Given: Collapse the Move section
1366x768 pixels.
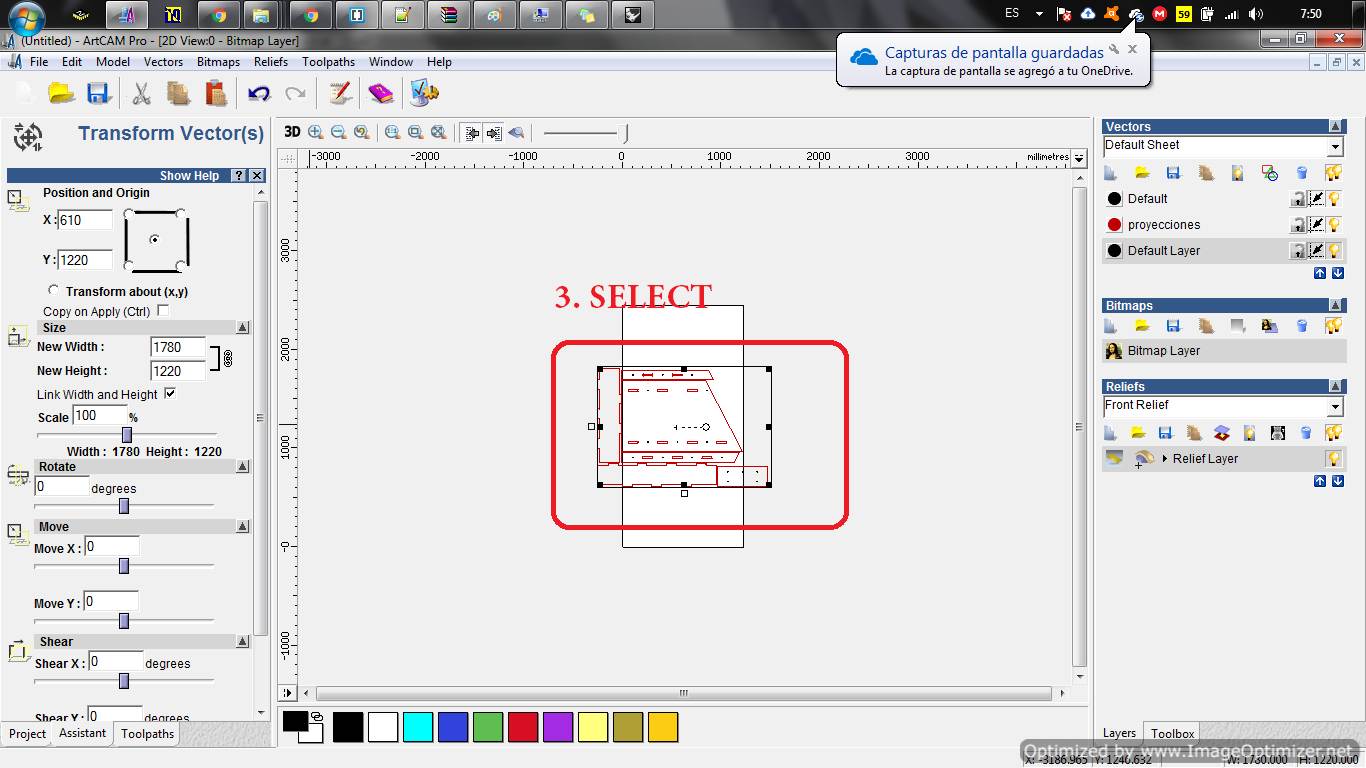Looking at the screenshot, I should point(242,526).
